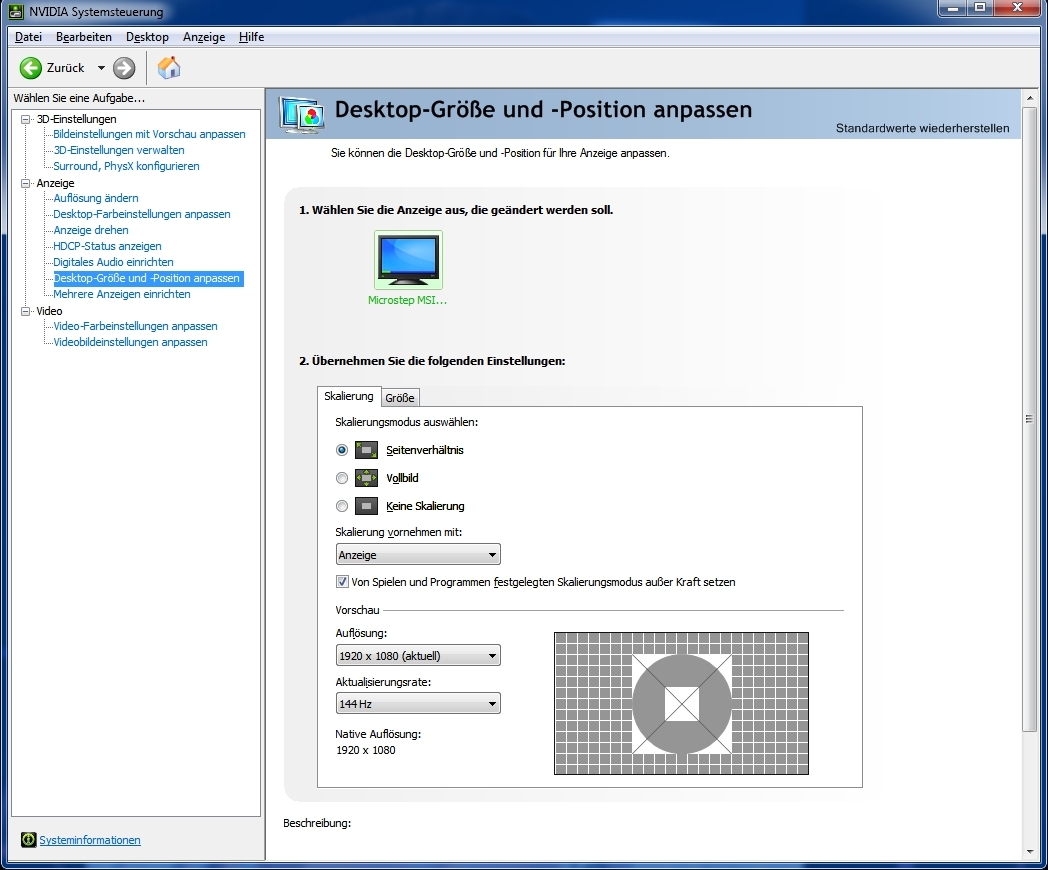Open the Skalierung vornehmen mit dropdown

coord(418,555)
